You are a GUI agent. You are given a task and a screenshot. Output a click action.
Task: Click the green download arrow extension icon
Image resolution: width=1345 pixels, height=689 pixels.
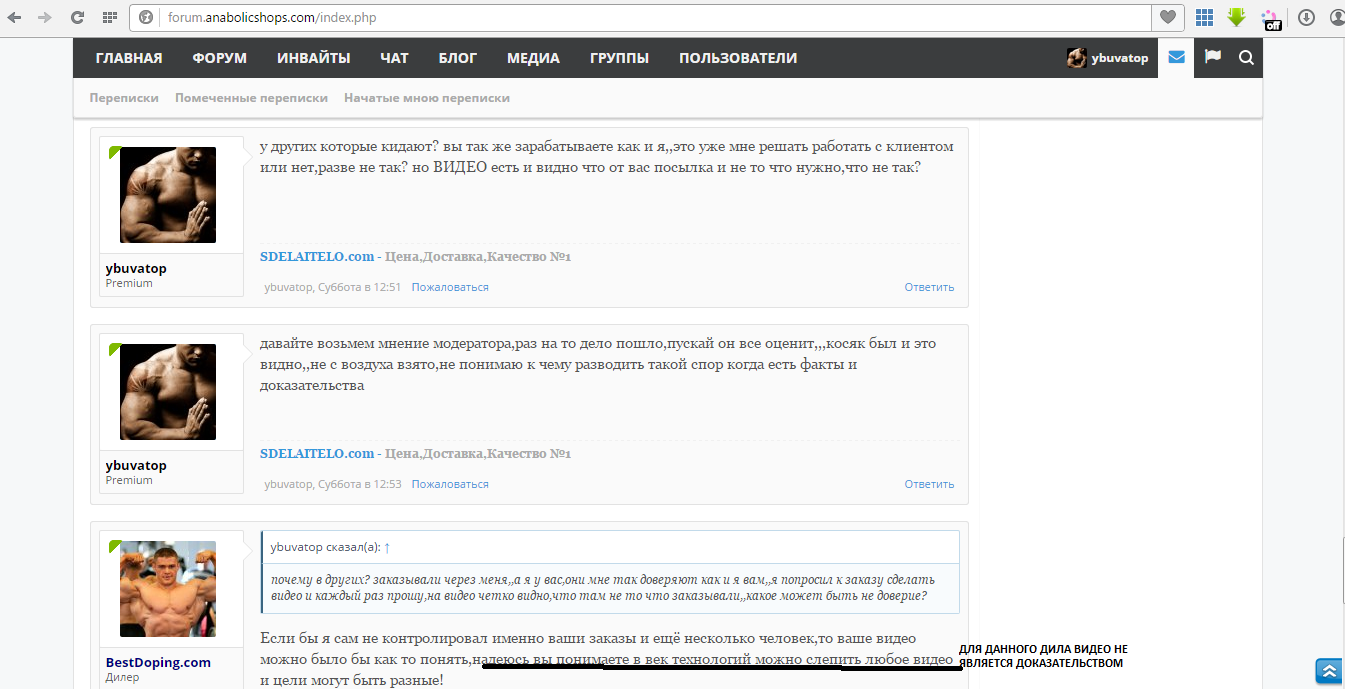[x=1237, y=17]
